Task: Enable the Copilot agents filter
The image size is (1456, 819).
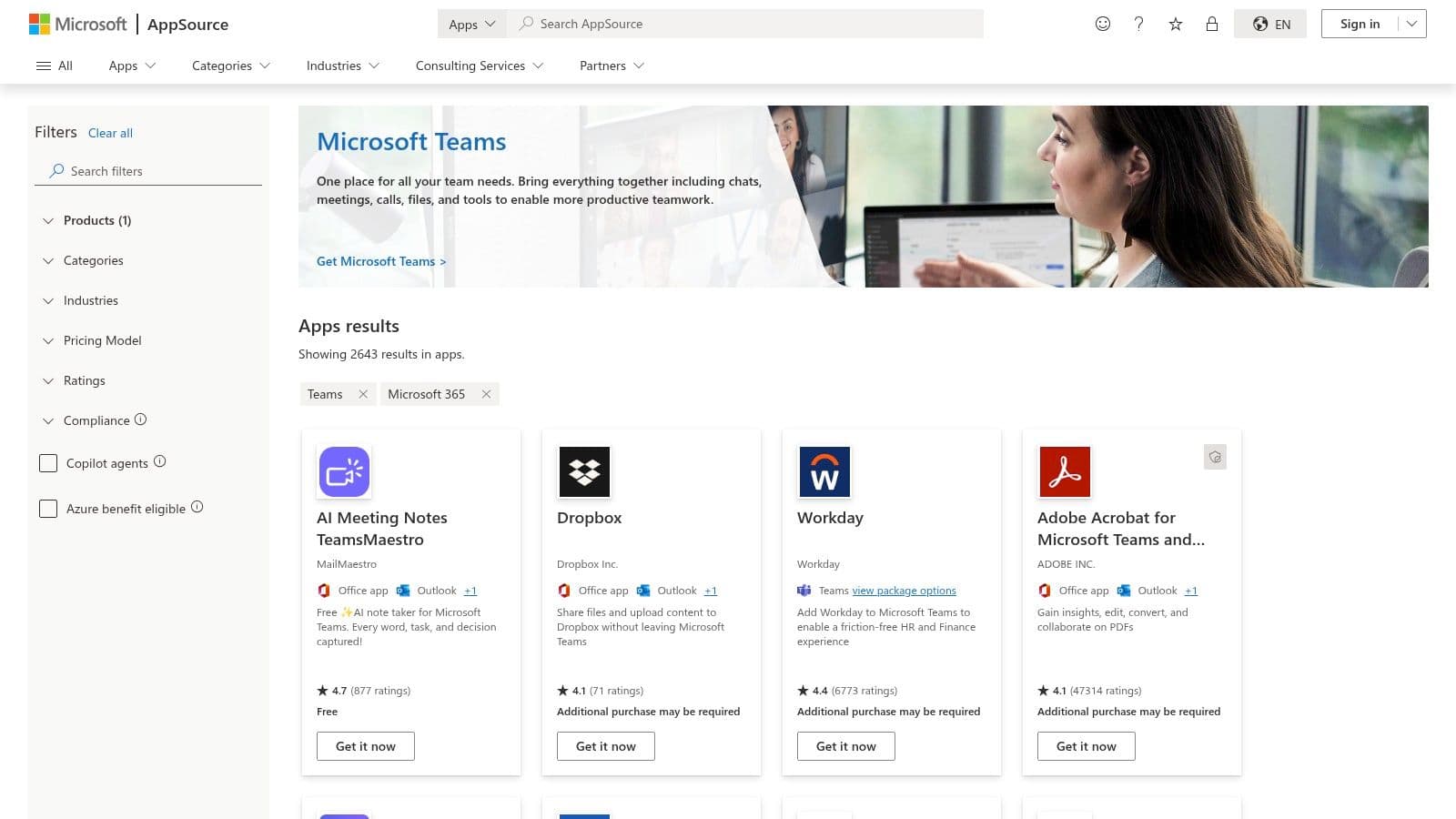Action: pyautogui.click(x=48, y=463)
